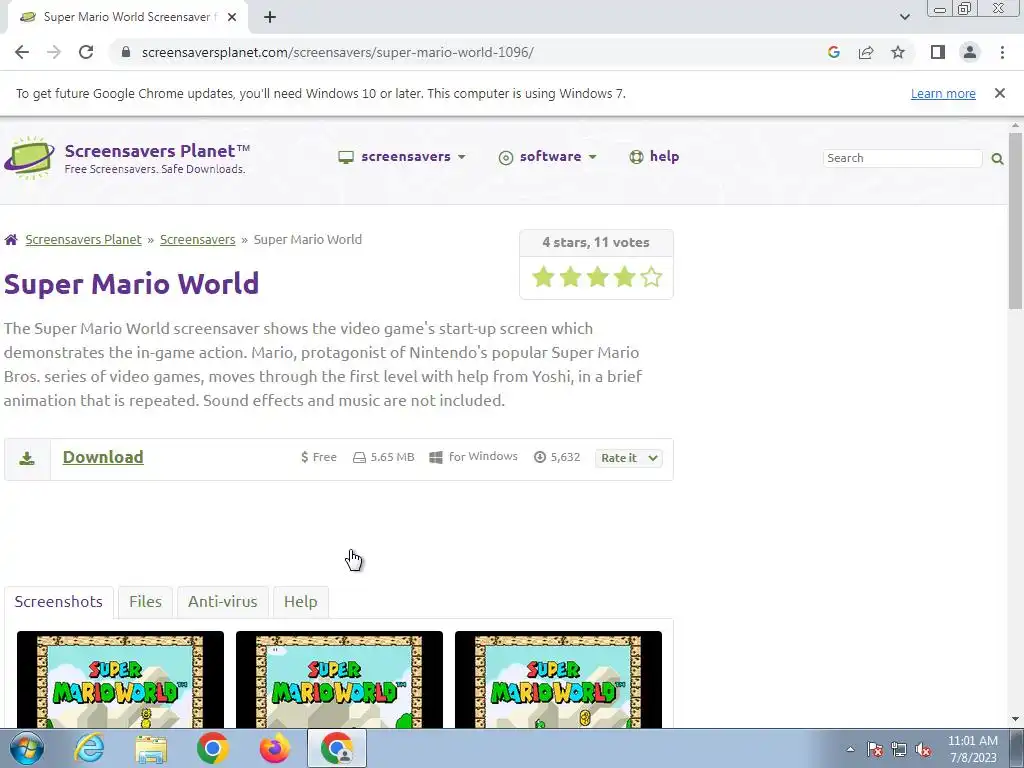Viewport: 1024px width, 768px height.
Task: Expand the Rate it dropdown
Action: click(628, 458)
